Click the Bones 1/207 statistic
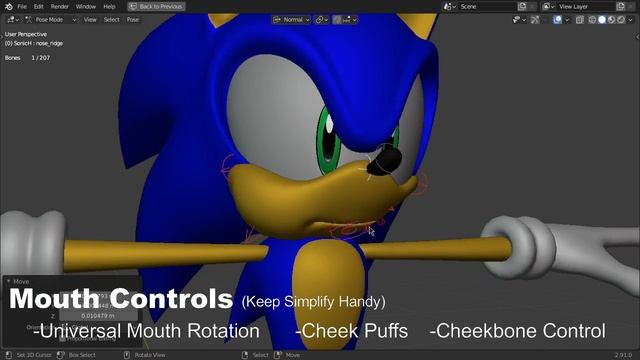Viewport: 640px width, 360px height. coord(27,58)
